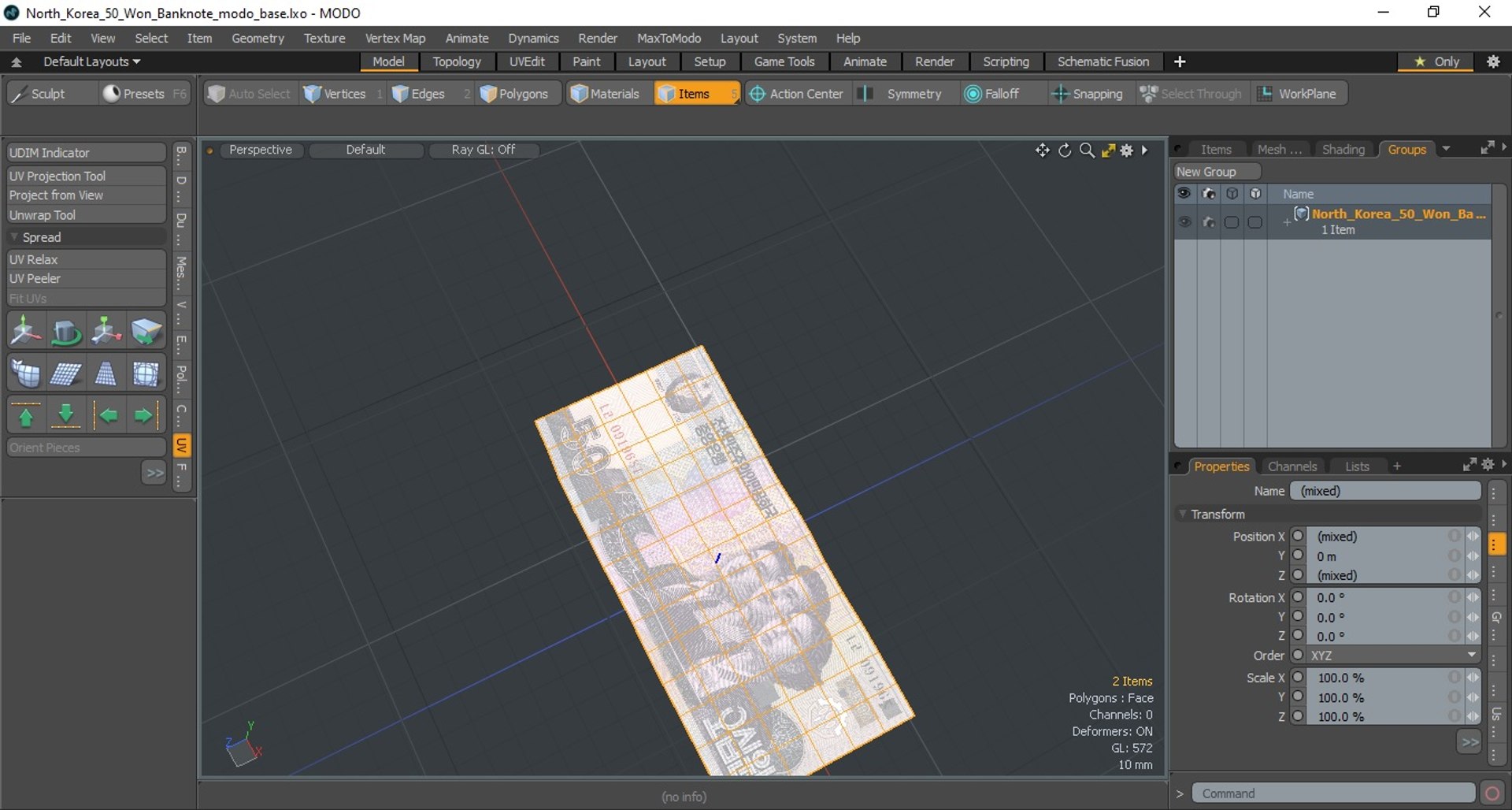
Task: Click the viewport axis orientation gizmo
Action: (243, 746)
